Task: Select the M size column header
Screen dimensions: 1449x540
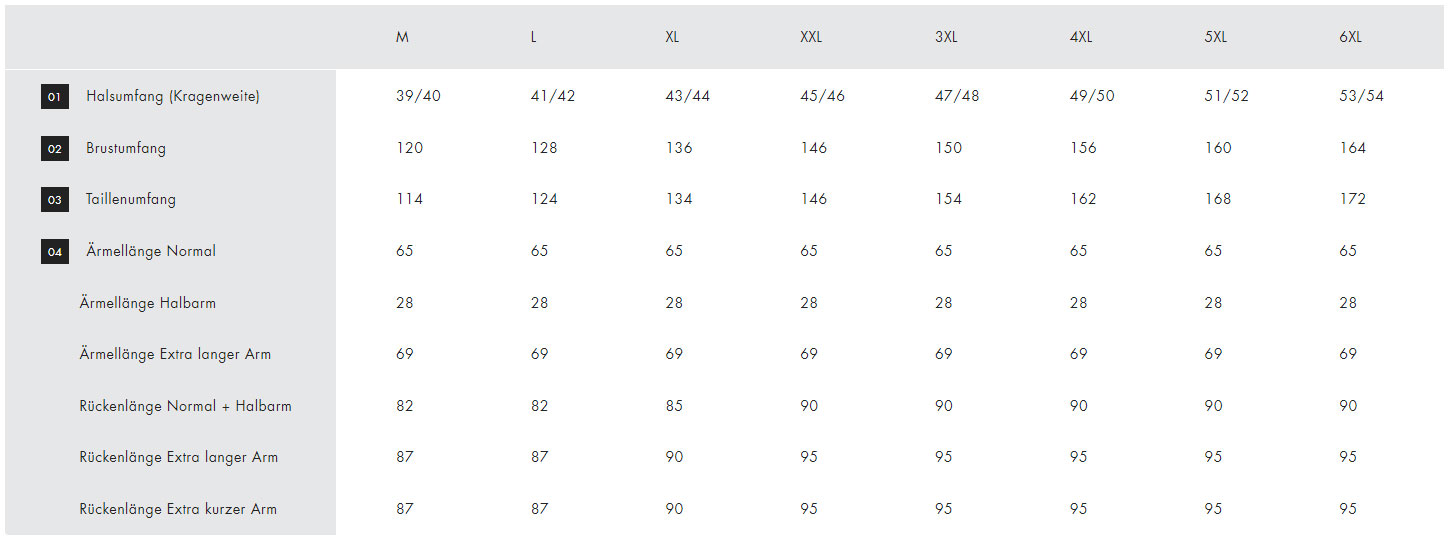Action: point(402,37)
